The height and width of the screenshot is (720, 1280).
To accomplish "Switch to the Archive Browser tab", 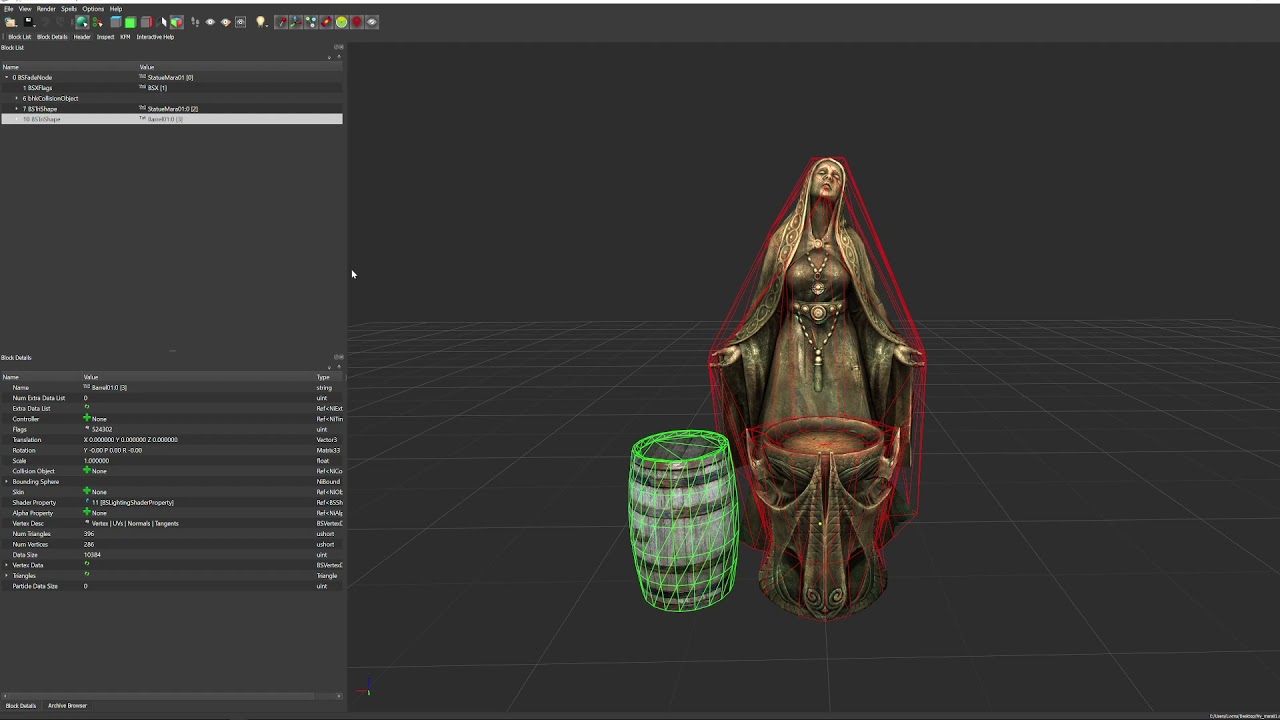I will 67,706.
